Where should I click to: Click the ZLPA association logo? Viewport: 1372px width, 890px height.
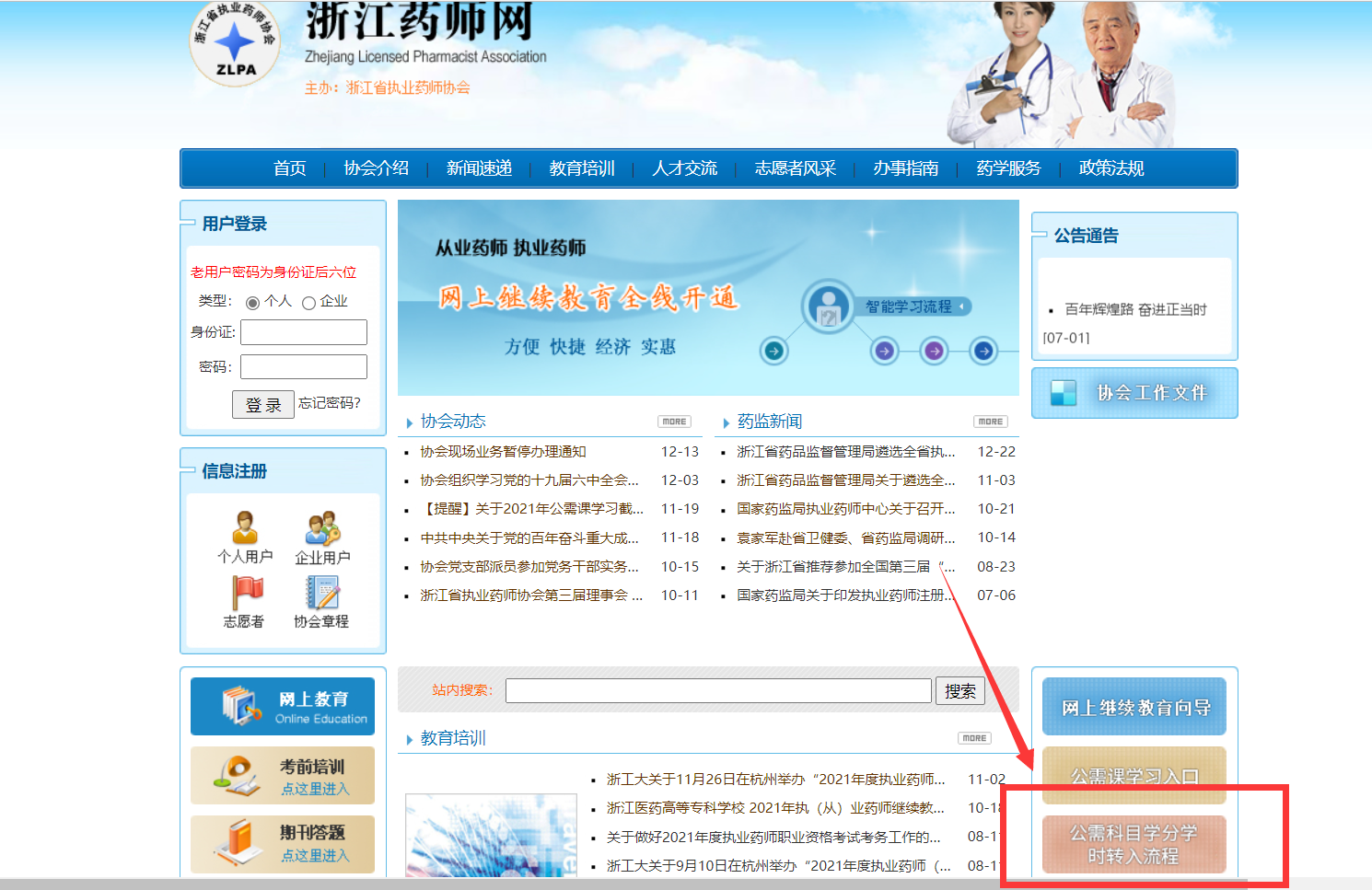pyautogui.click(x=235, y=42)
